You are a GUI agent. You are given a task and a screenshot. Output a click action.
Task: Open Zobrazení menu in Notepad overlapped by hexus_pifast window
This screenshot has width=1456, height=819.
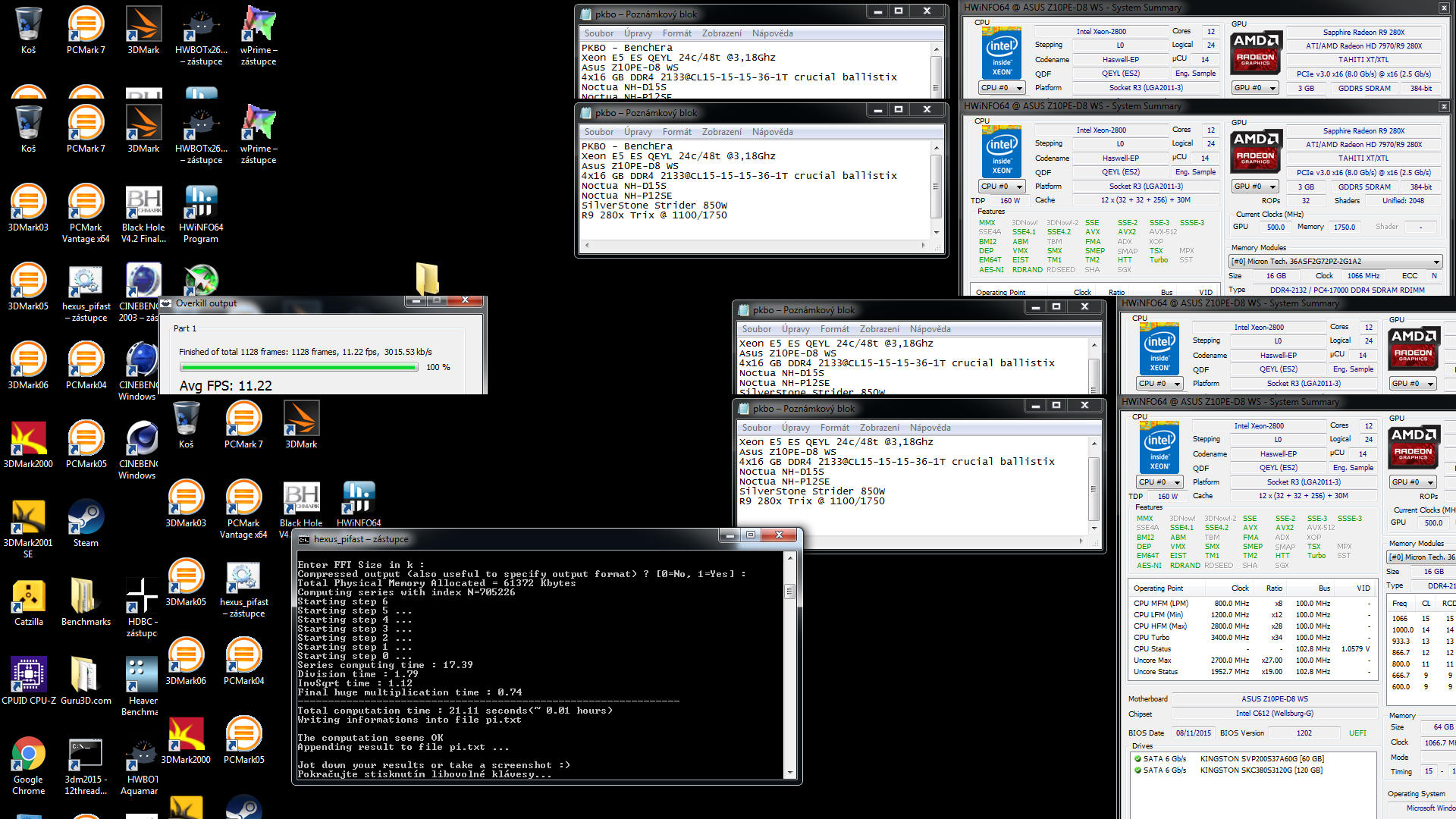(880, 428)
